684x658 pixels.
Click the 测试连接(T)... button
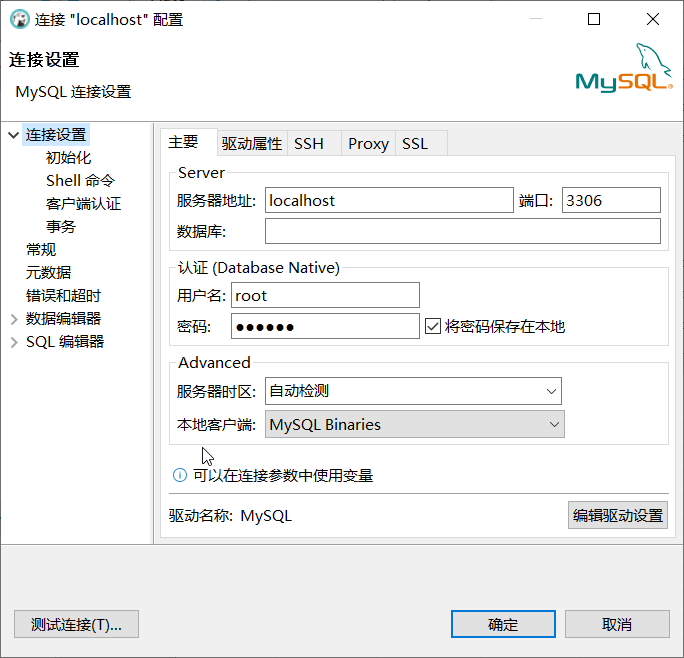click(76, 624)
